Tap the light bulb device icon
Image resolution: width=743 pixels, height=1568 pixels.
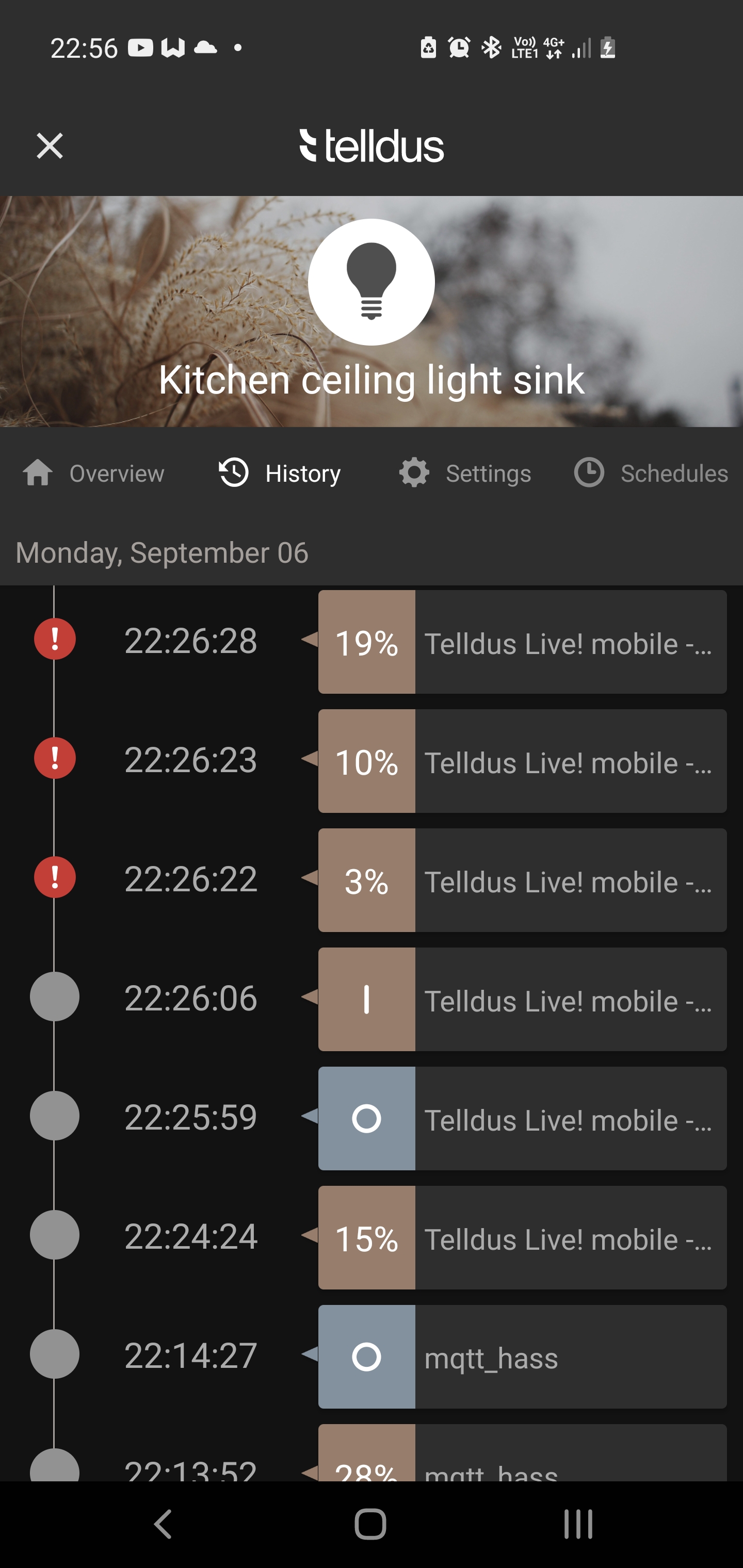click(x=371, y=281)
